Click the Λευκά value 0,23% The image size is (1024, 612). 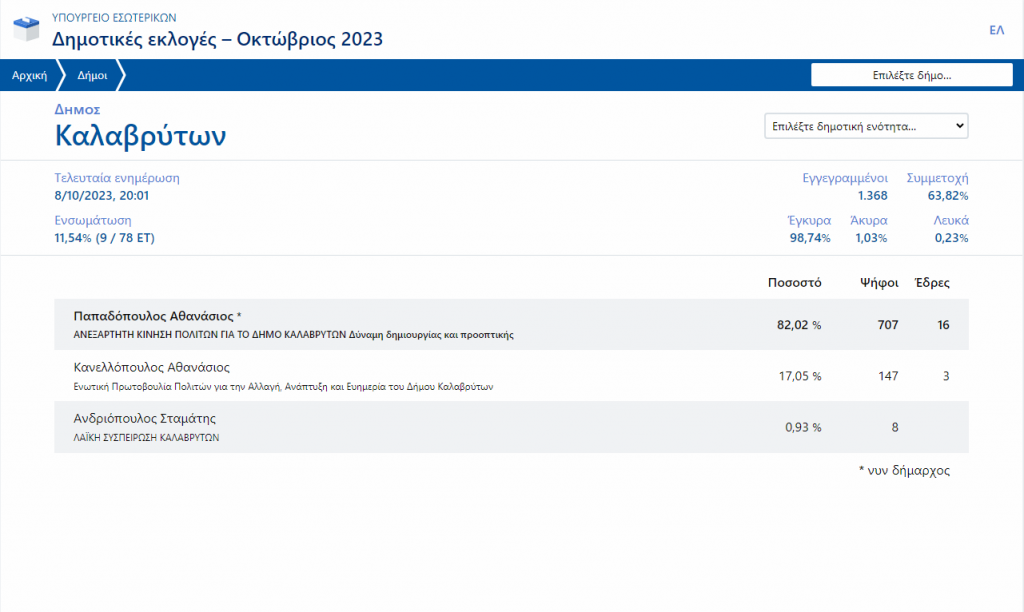point(951,238)
